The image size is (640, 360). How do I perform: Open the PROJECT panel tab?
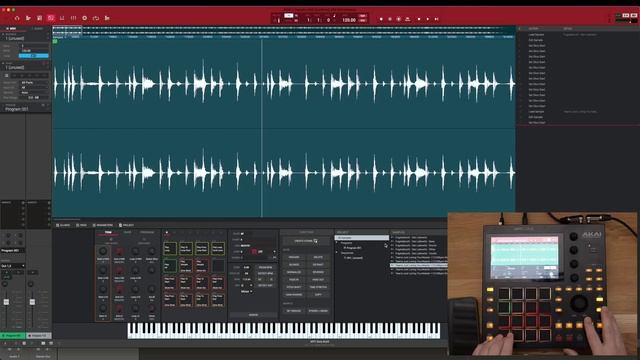pyautogui.click(x=127, y=225)
